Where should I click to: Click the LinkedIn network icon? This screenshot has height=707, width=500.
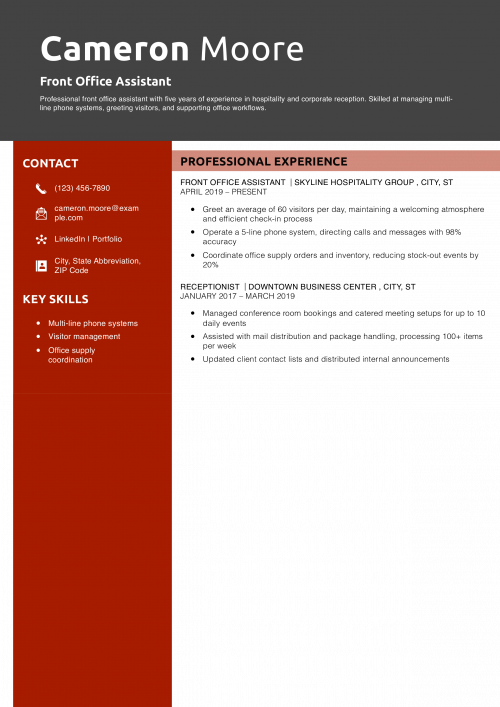pos(41,239)
